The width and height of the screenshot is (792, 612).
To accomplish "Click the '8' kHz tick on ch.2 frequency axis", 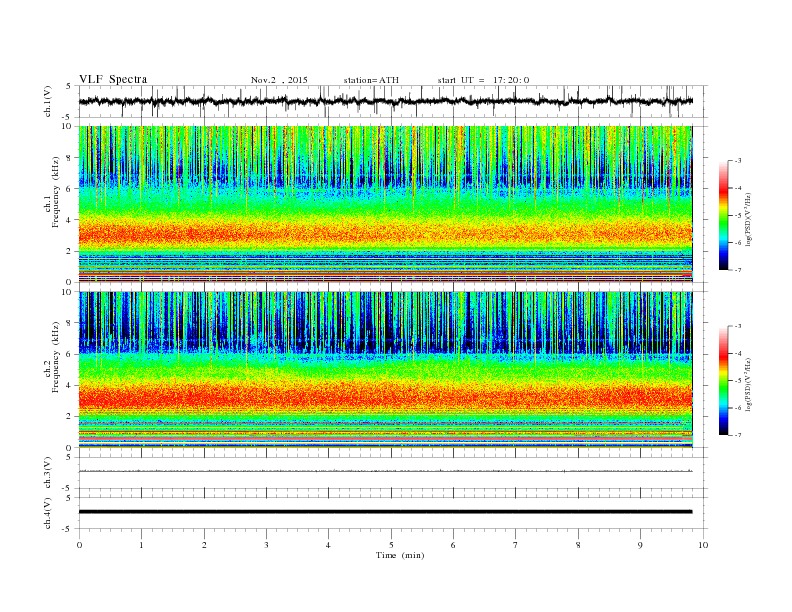I will tap(69, 323).
